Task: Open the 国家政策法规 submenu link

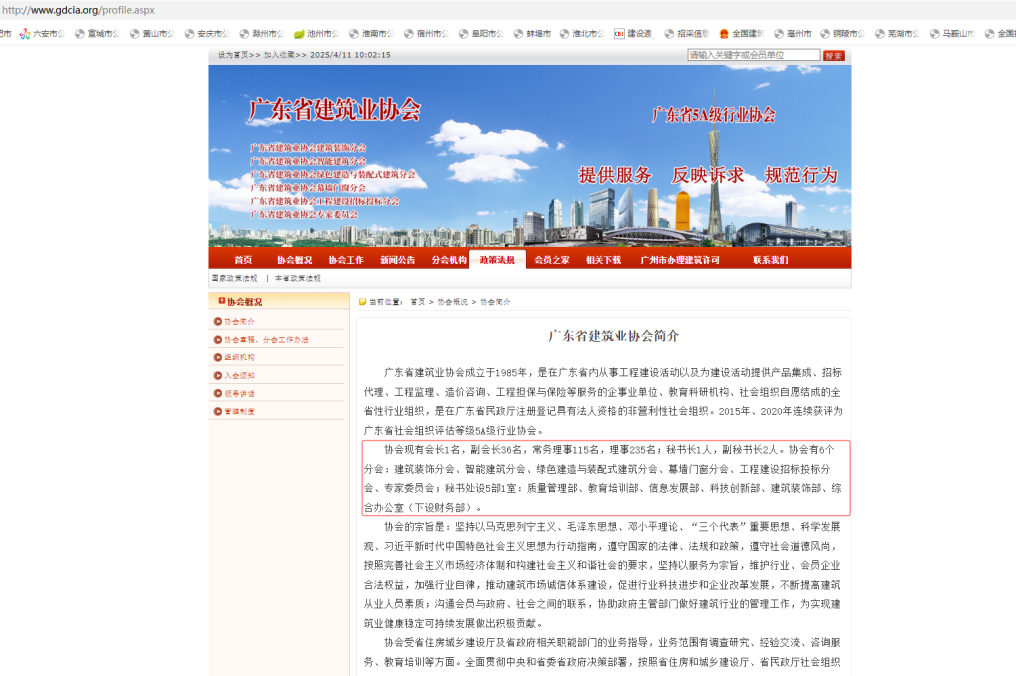Action: (x=234, y=278)
